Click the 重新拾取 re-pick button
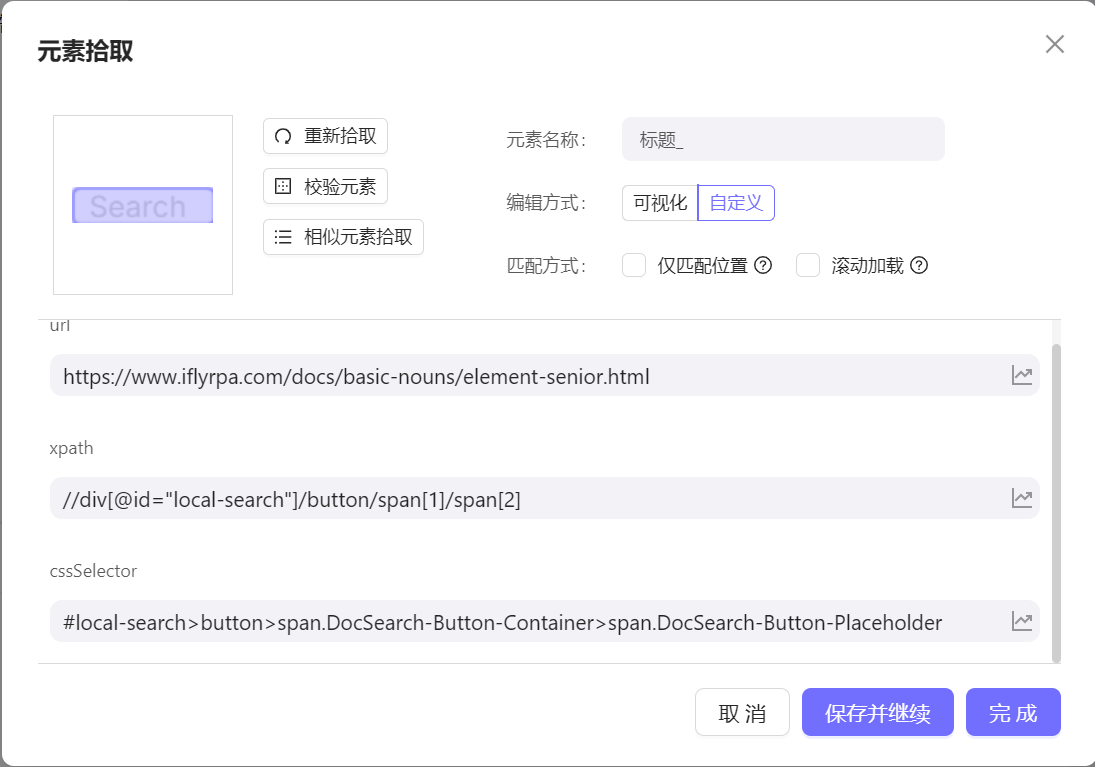Image resolution: width=1095 pixels, height=767 pixels. point(325,136)
